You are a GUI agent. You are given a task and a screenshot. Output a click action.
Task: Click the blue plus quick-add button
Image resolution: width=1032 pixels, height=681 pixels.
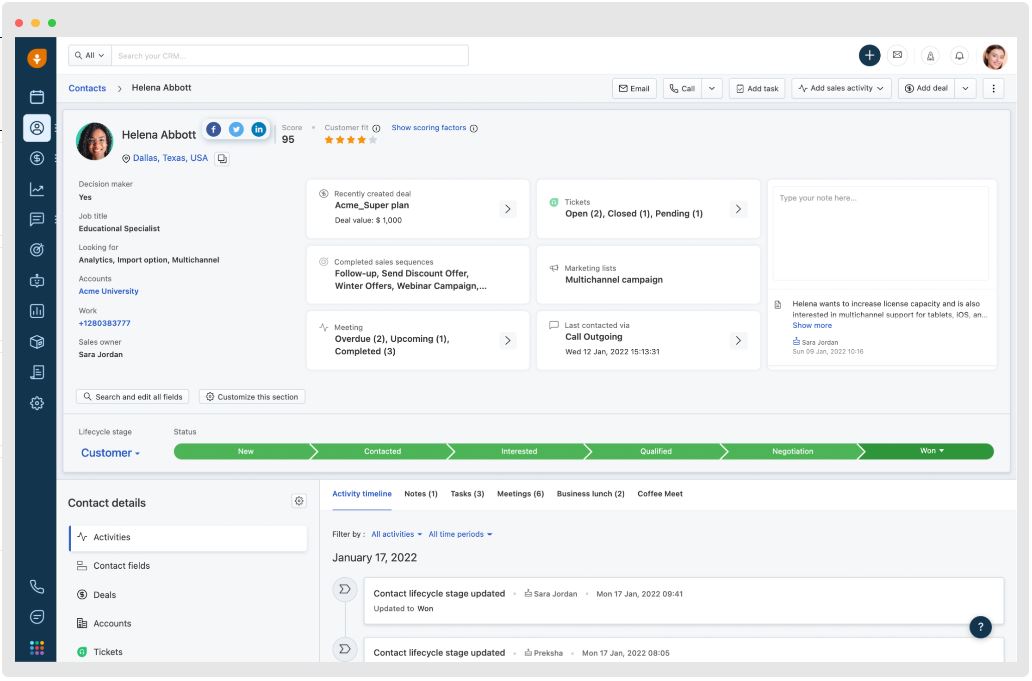click(x=869, y=55)
